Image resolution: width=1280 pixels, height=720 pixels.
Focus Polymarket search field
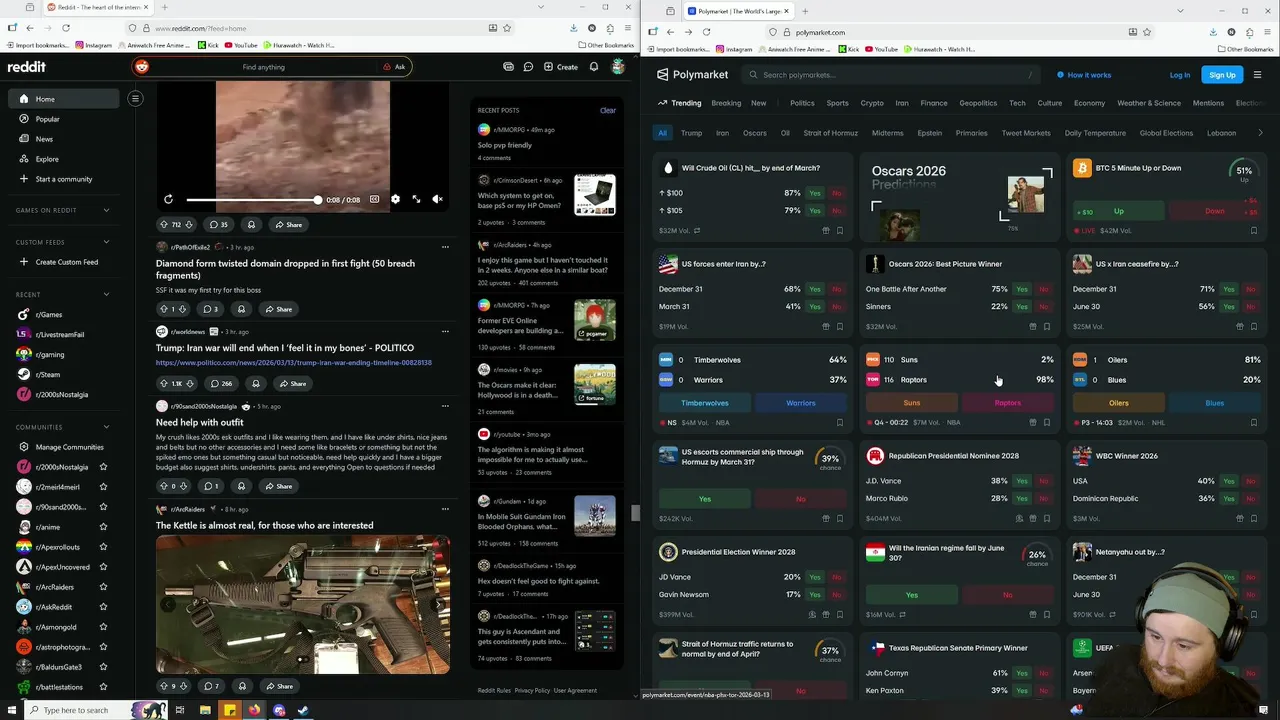tap(892, 75)
